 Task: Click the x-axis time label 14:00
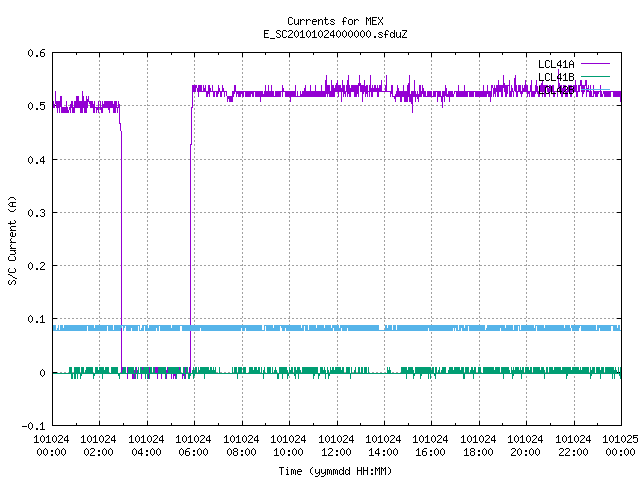[383, 452]
